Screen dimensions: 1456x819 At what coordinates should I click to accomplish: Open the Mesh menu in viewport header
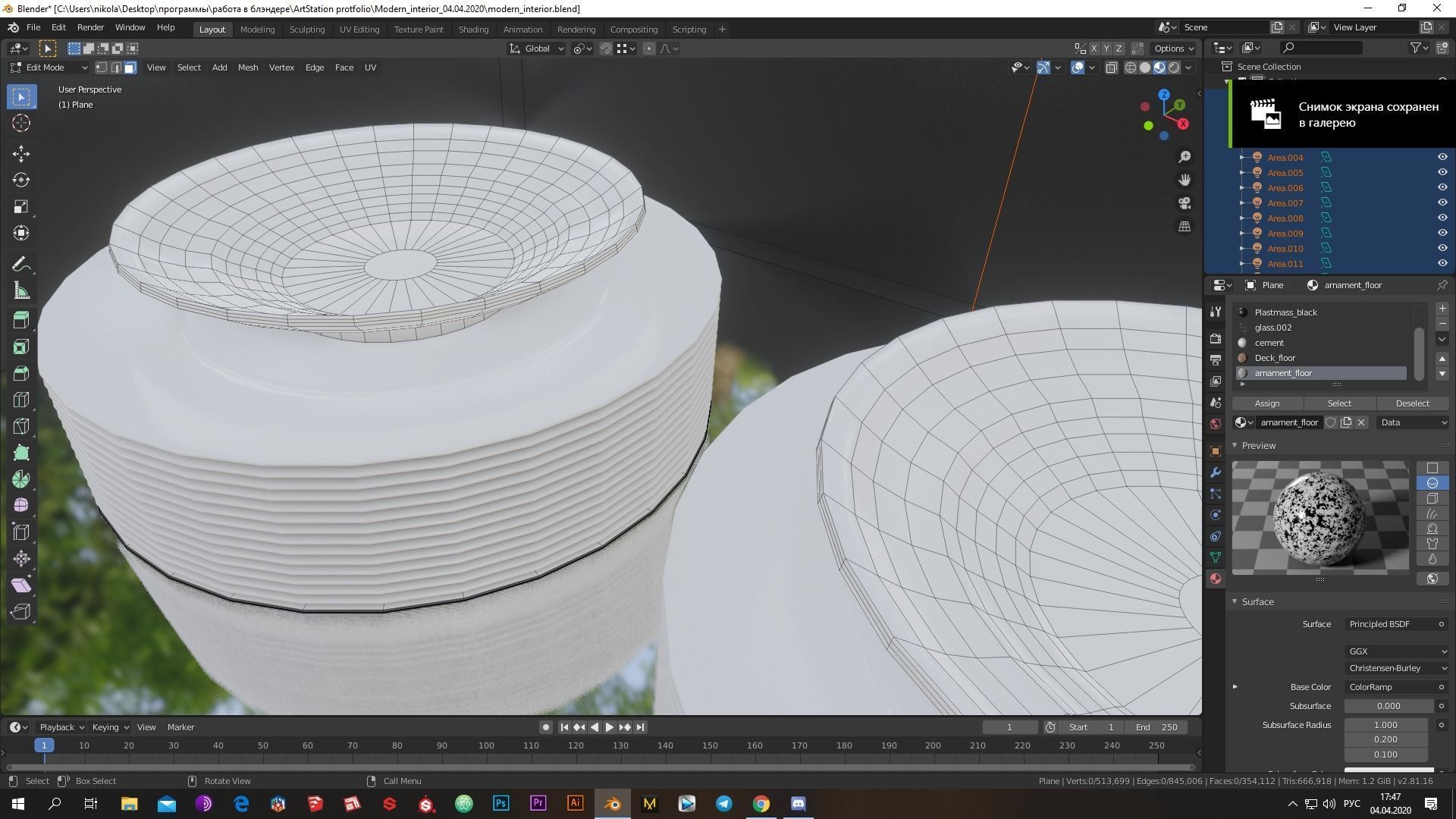click(x=248, y=67)
